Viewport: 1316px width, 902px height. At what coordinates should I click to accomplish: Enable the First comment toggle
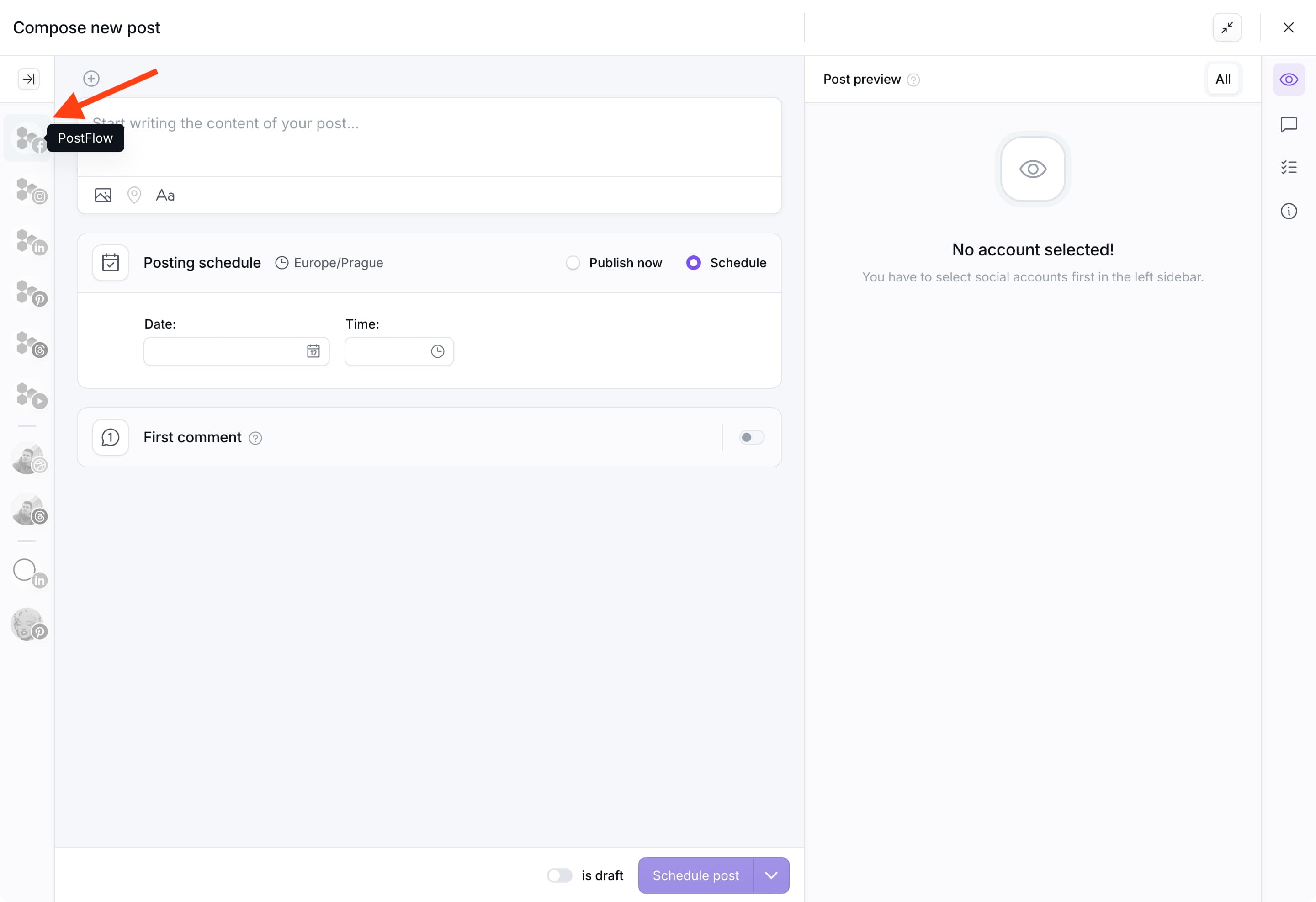point(751,437)
